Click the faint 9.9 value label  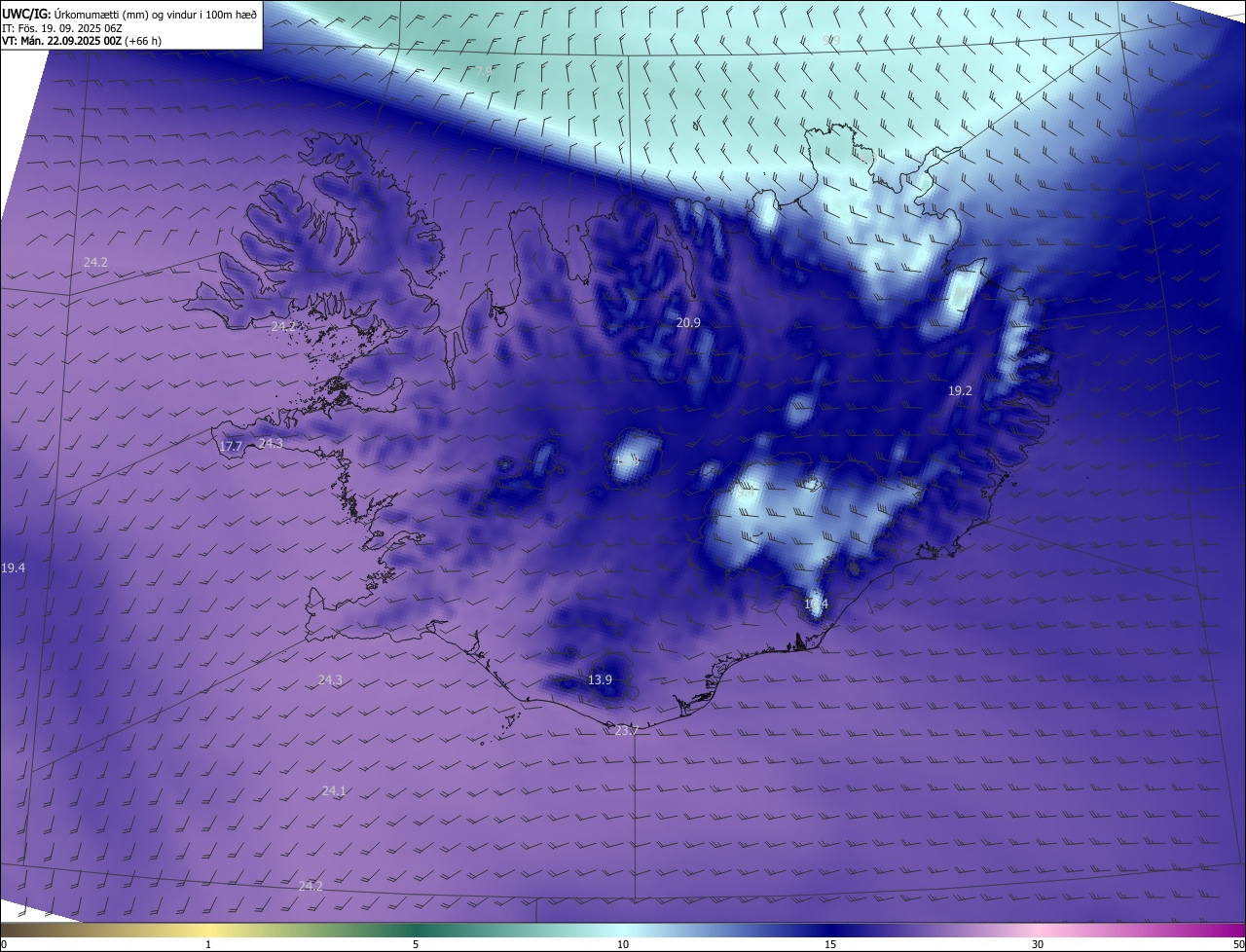tap(831, 40)
